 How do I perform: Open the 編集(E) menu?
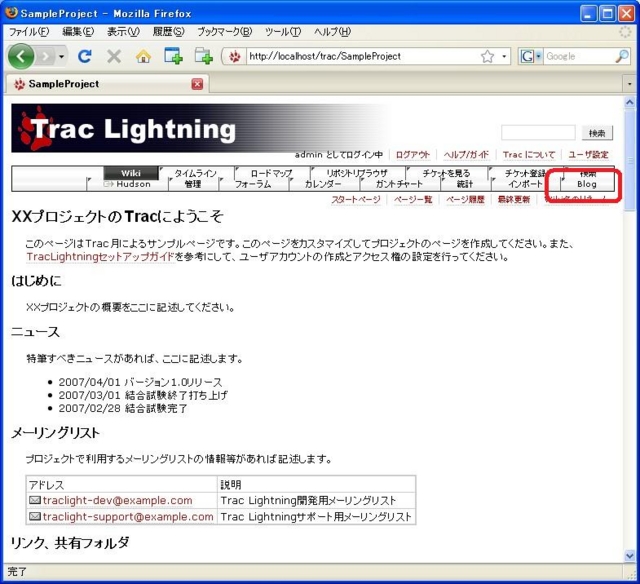pos(78,31)
